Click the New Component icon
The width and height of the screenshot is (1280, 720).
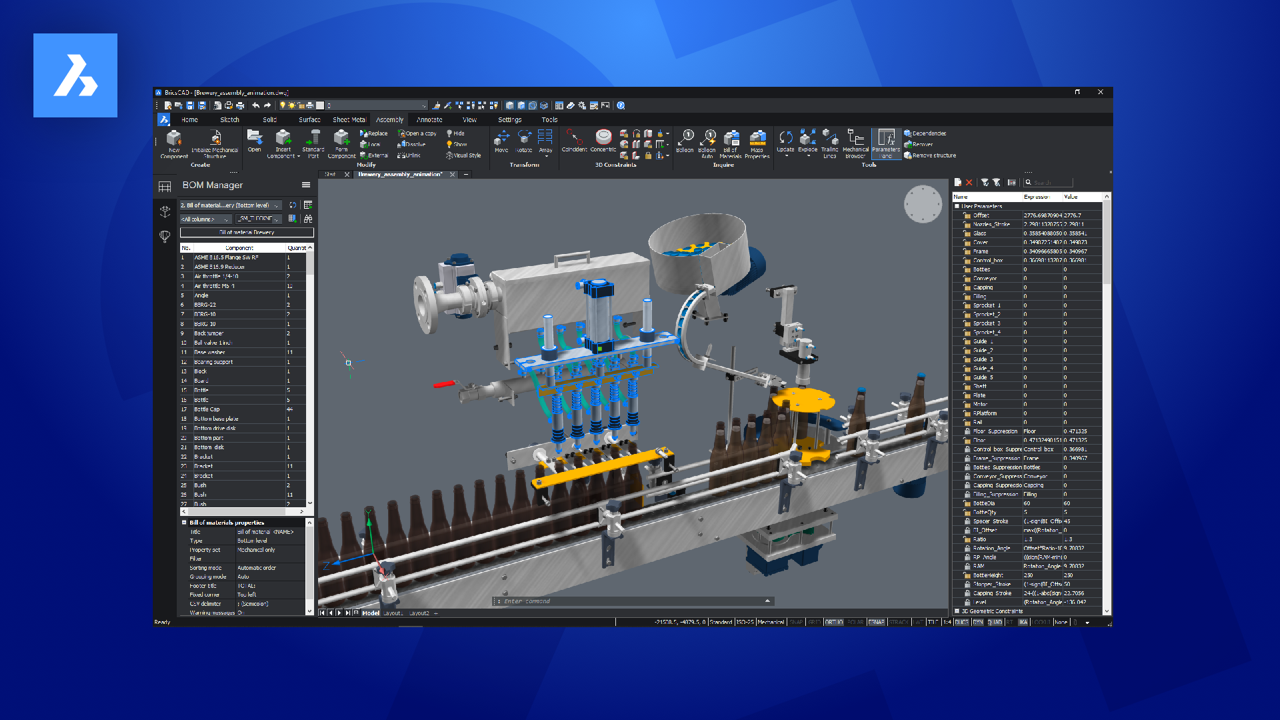click(x=174, y=143)
